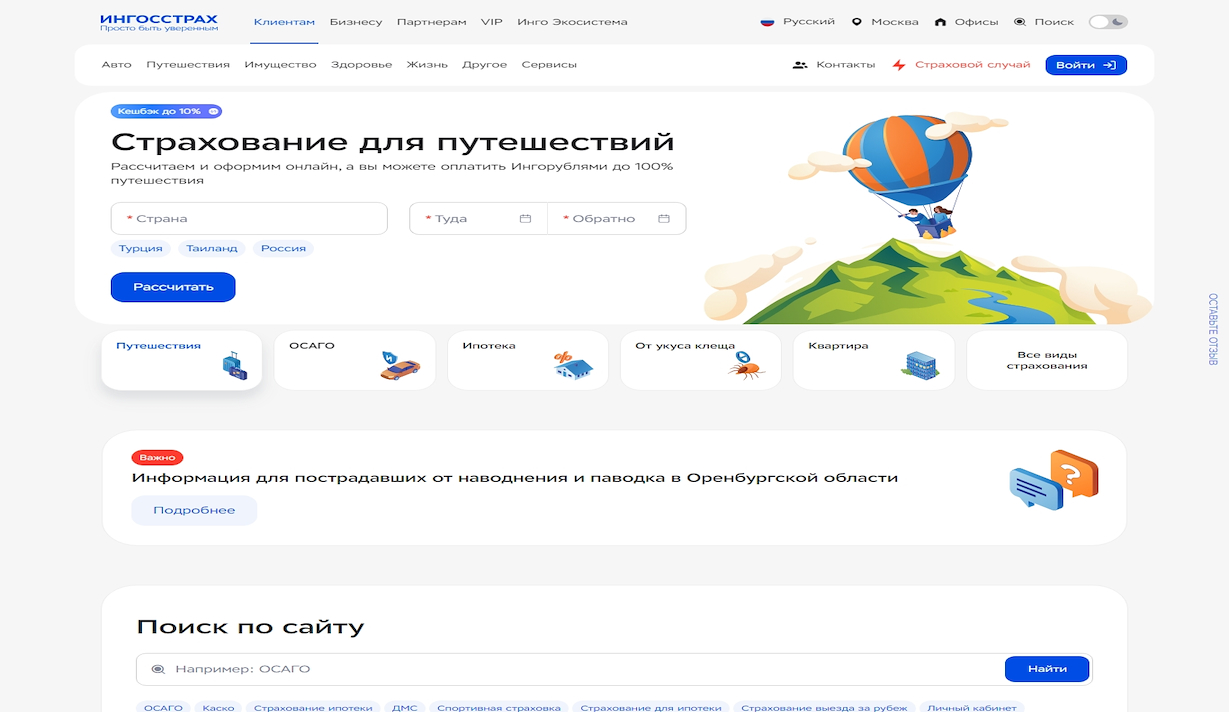This screenshot has width=1229, height=712.
Task: Click magnifier icon in site search field
Action: [x=158, y=669]
